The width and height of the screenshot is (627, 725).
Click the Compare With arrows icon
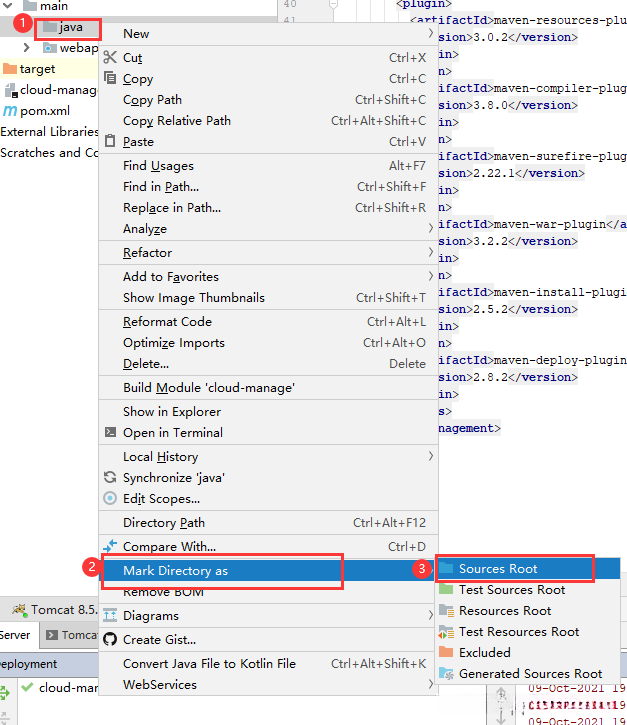(x=110, y=546)
